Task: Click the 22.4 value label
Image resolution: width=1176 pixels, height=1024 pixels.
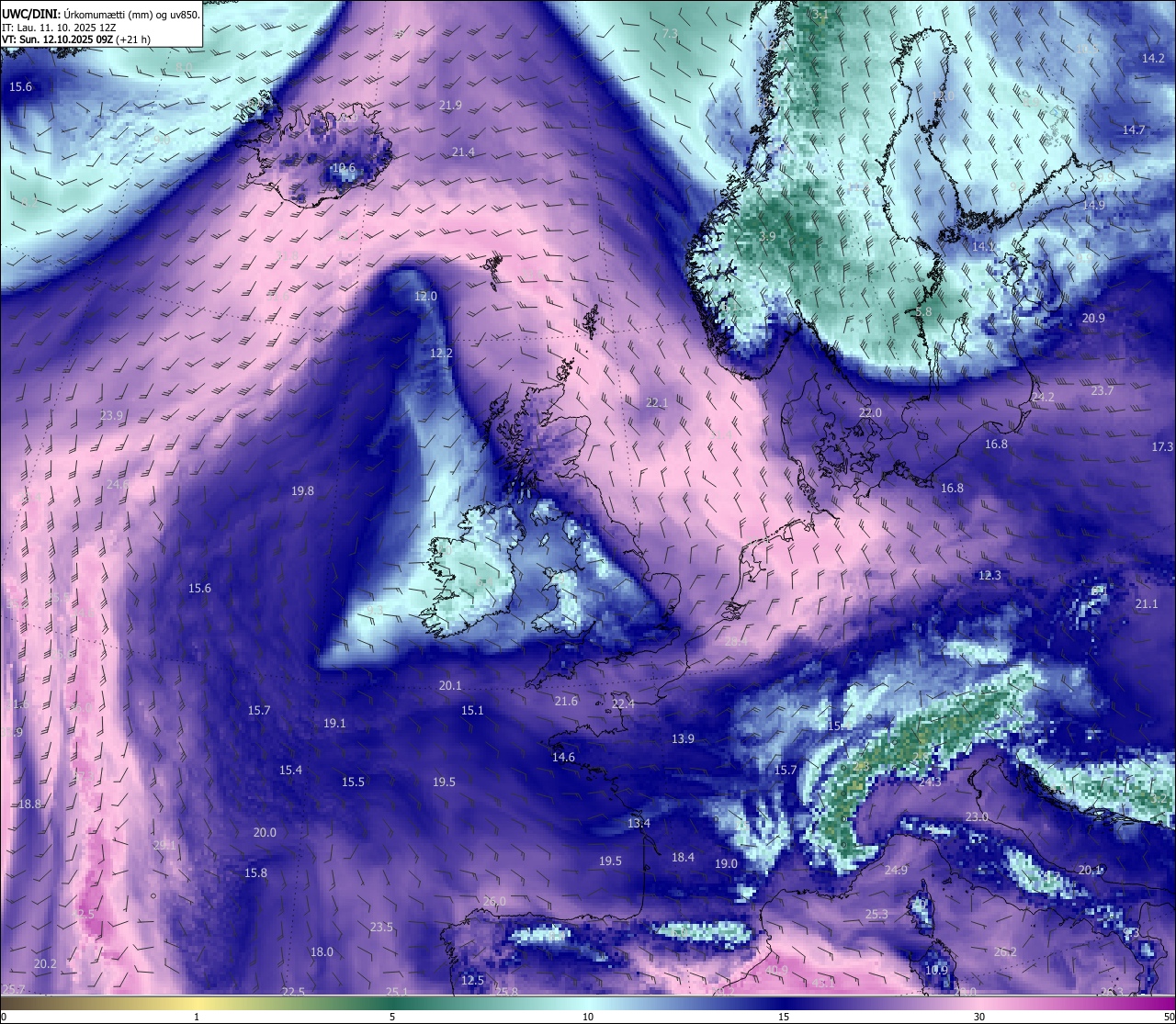Action: pos(623,704)
